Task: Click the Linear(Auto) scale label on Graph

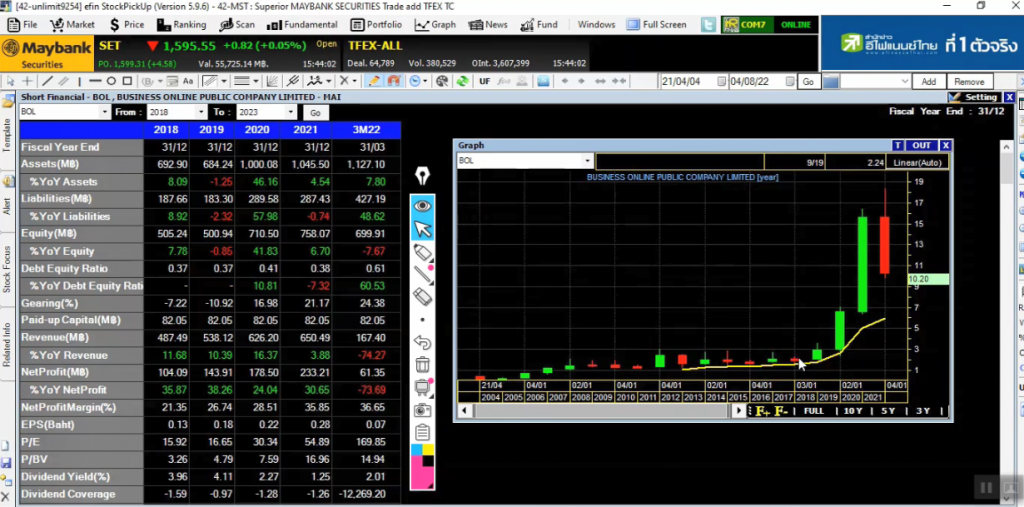Action: pos(918,163)
